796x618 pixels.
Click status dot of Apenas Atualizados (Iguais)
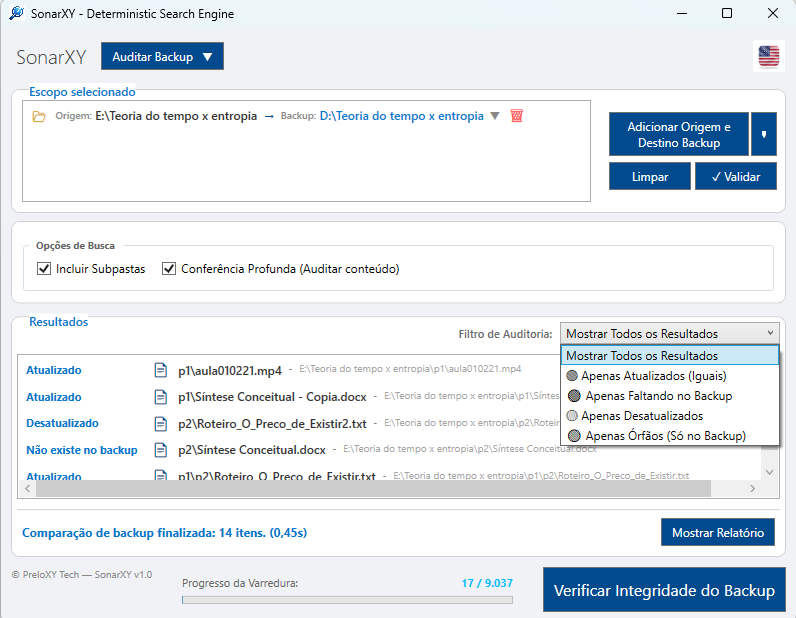pyautogui.click(x=572, y=376)
